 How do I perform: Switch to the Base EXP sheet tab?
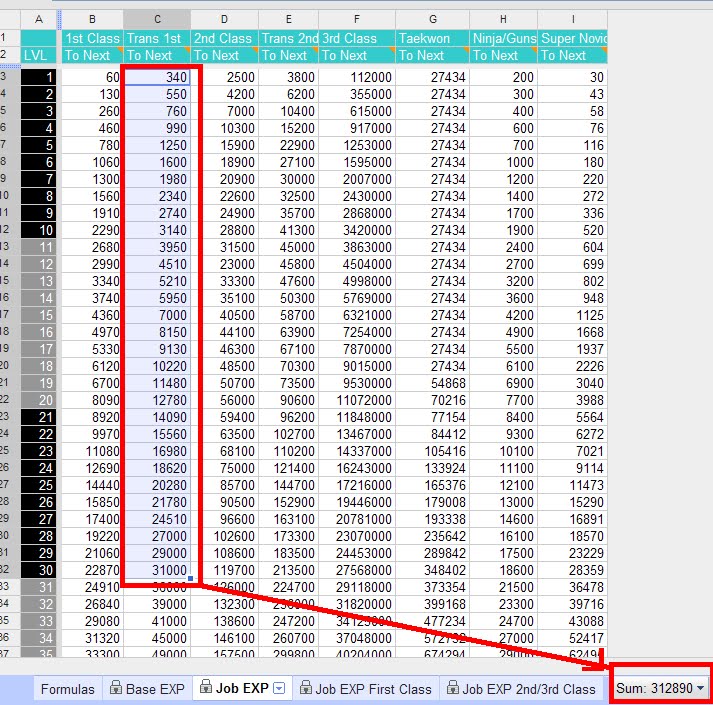148,689
